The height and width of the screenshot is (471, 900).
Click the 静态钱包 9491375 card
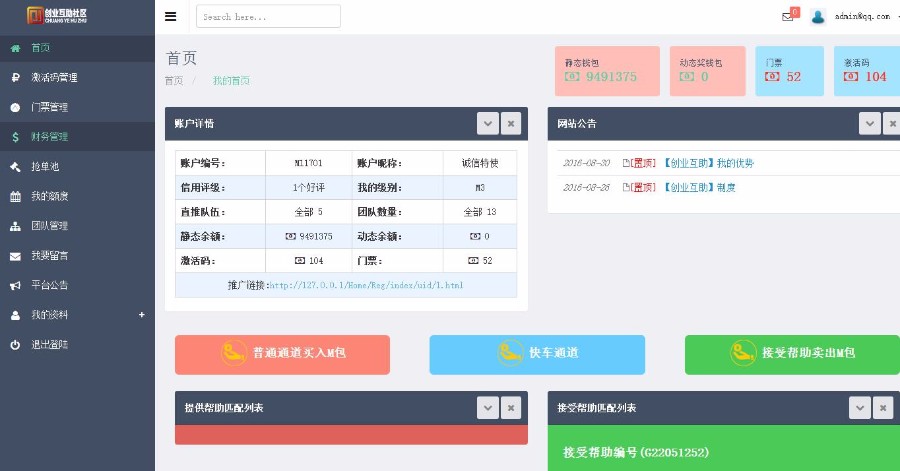(607, 71)
